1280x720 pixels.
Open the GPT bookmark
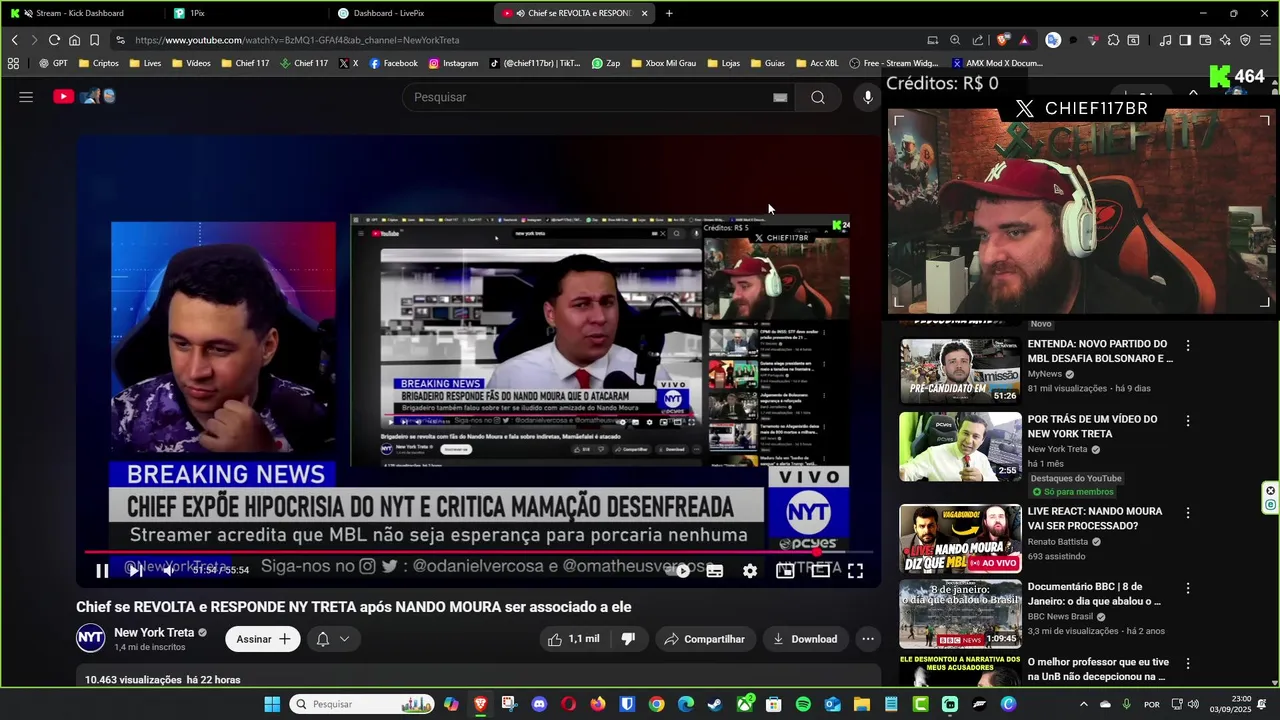(x=53, y=63)
